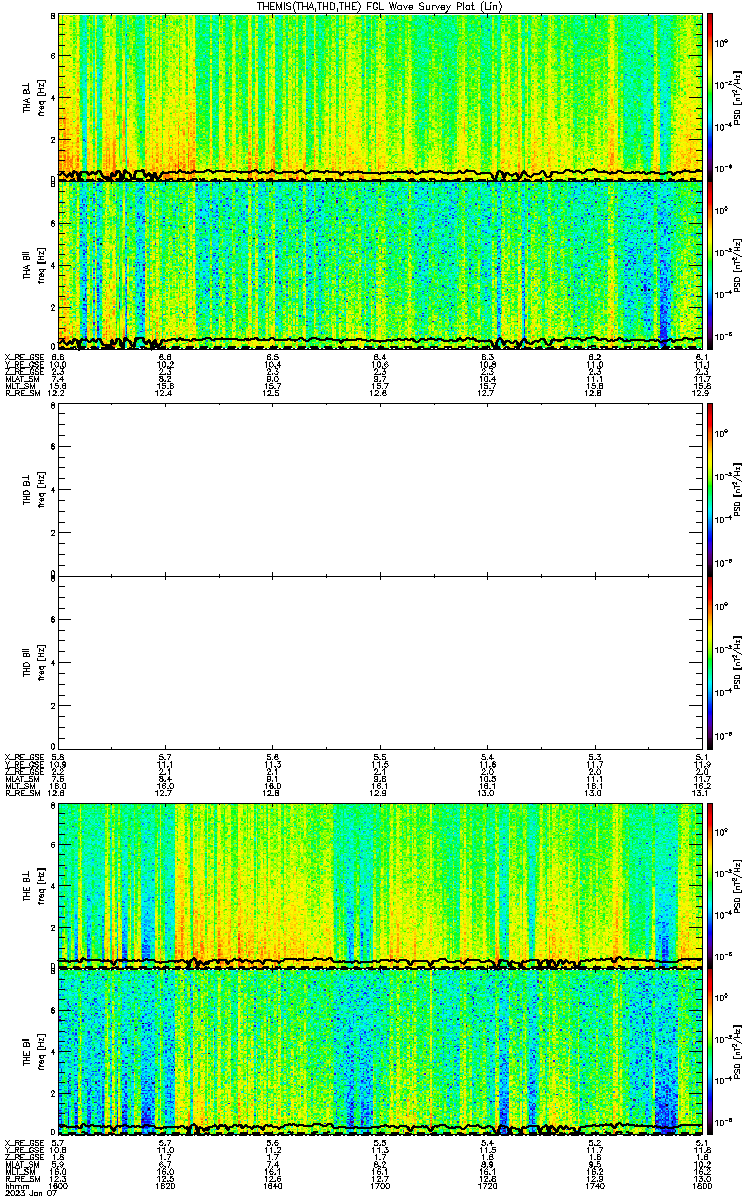Click the empty THD B⊥ plot panel

pyautogui.click(x=381, y=489)
